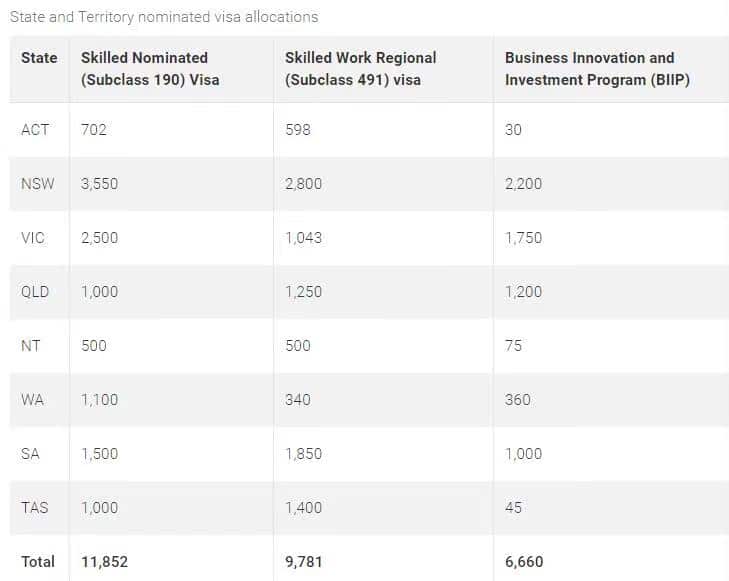The height and width of the screenshot is (581, 729).
Task: Select the NSW 3,550 cell
Action: 99,184
